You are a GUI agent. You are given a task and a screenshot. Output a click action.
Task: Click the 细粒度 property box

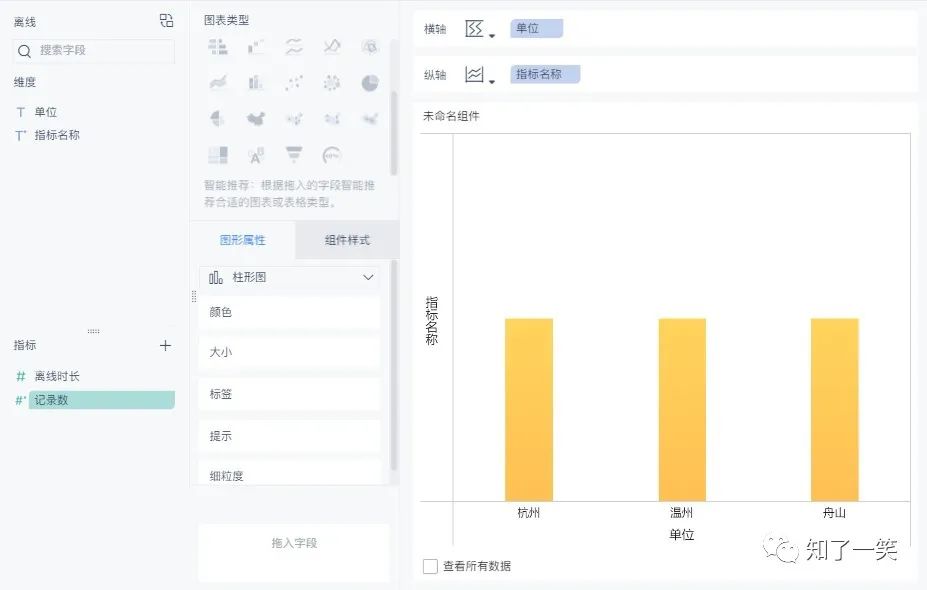point(289,474)
